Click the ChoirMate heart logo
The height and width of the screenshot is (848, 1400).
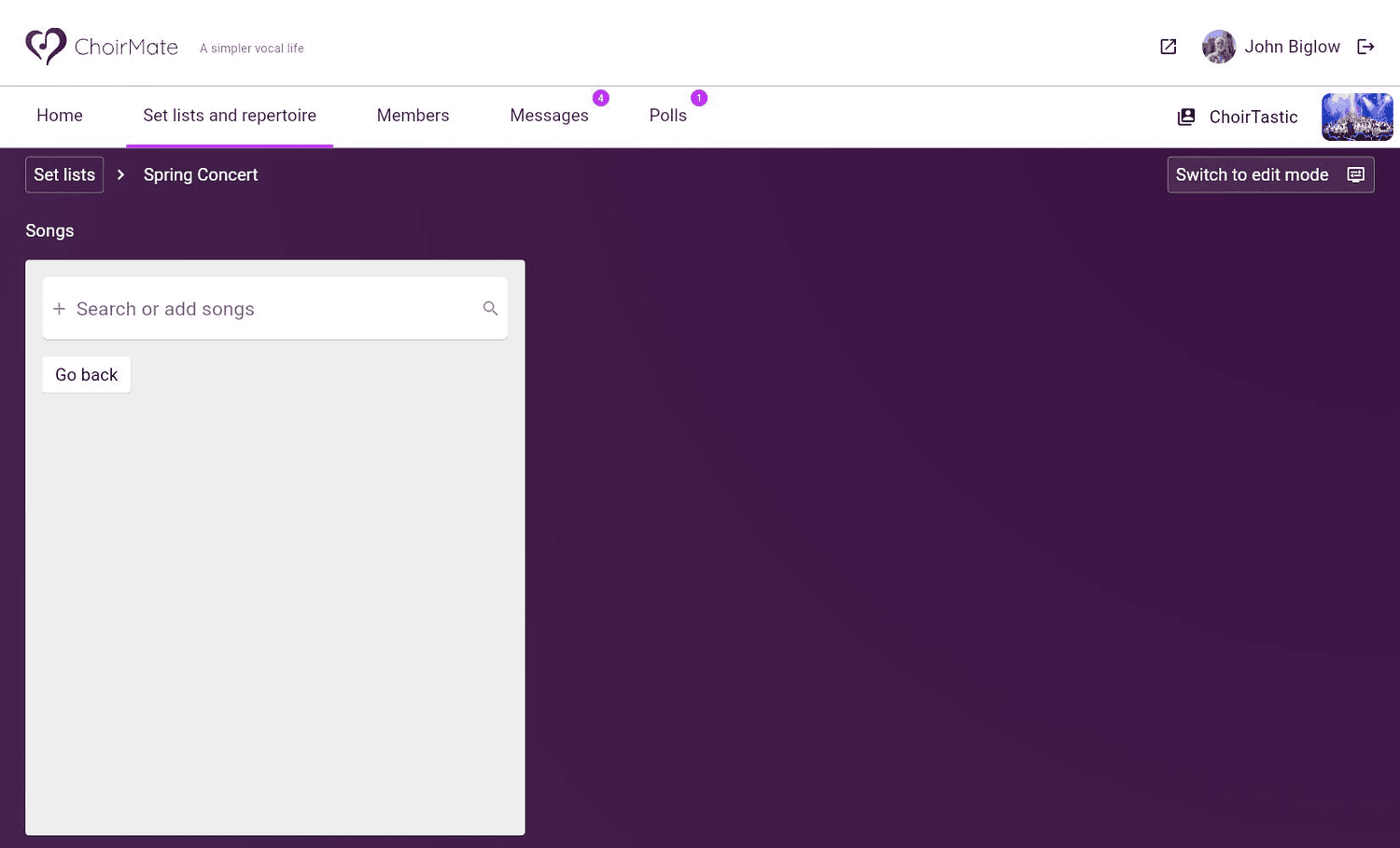[x=46, y=46]
